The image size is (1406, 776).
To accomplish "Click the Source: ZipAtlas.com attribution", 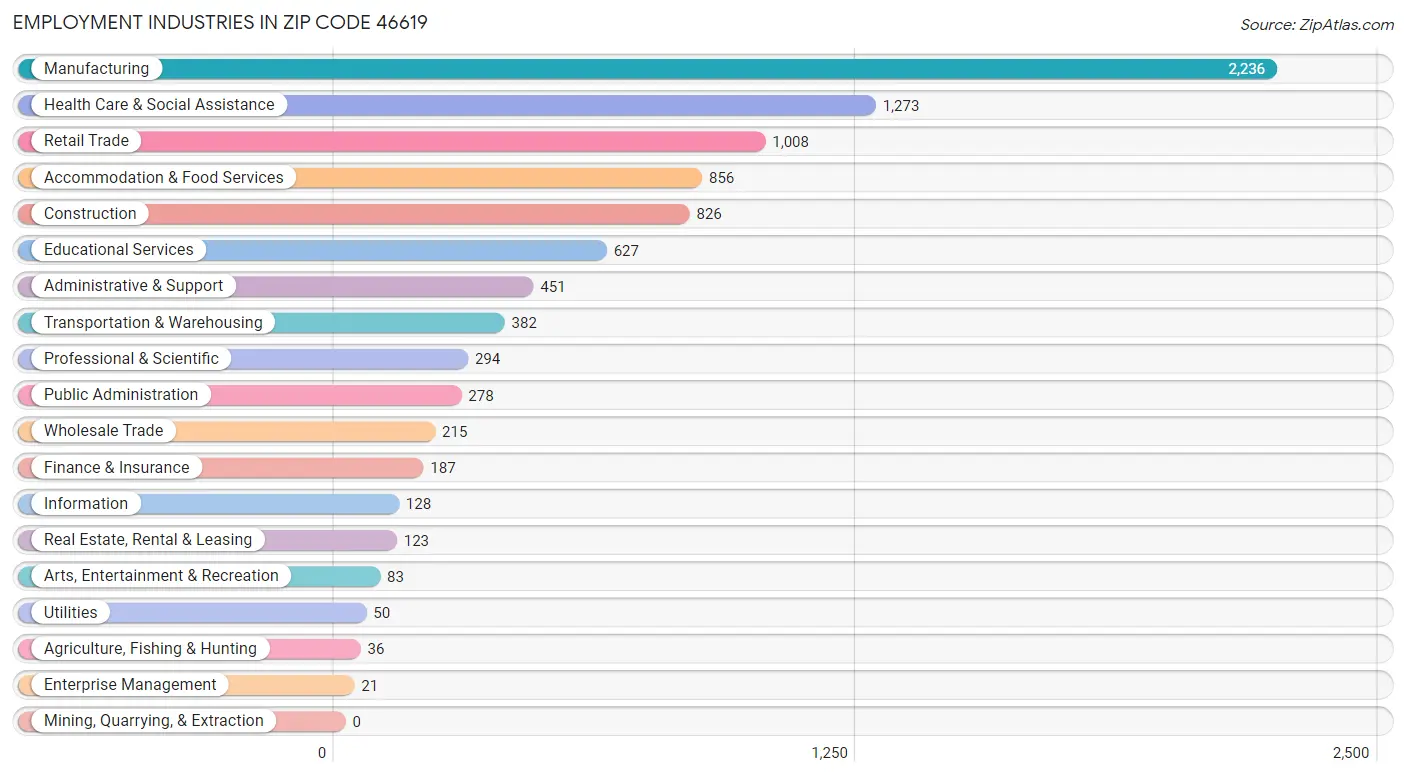I will pyautogui.click(x=1317, y=25).
